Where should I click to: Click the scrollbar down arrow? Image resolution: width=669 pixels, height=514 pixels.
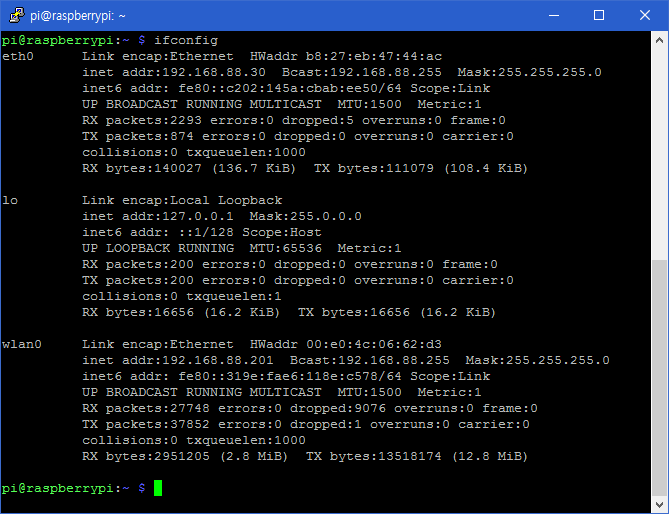point(659,505)
